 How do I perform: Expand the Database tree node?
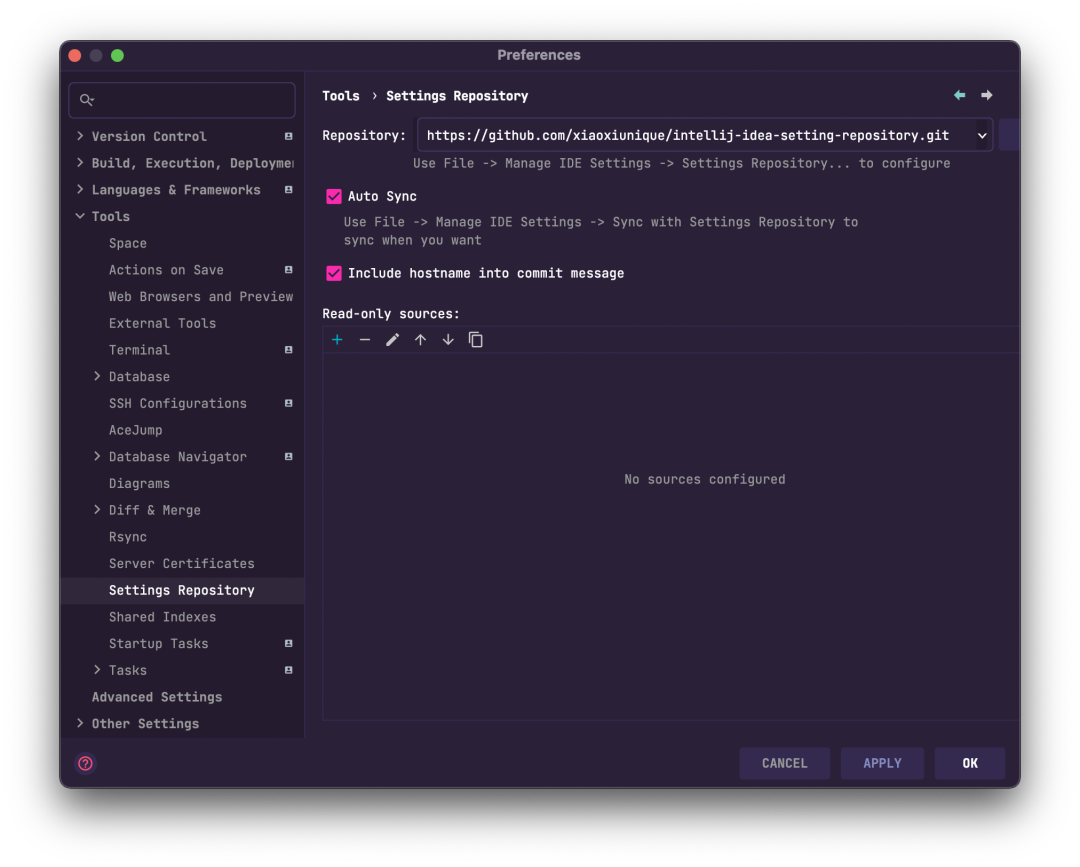tap(96, 376)
